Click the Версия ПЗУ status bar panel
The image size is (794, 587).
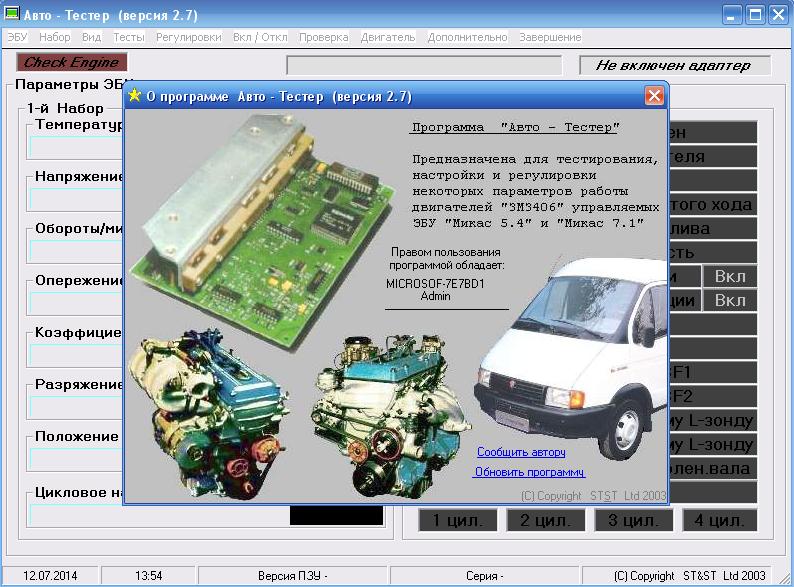[292, 576]
